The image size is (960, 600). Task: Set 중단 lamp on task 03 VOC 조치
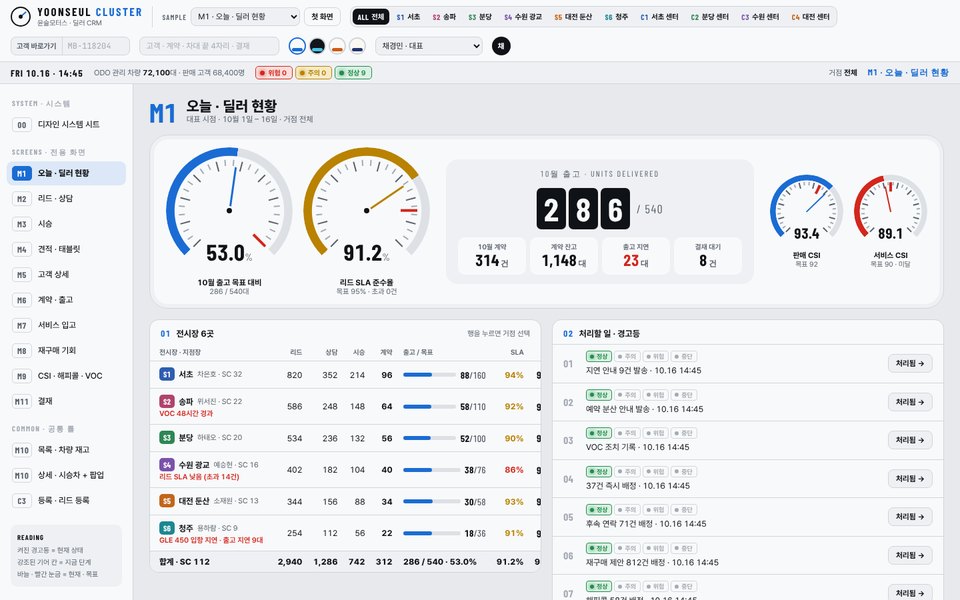(x=684, y=433)
